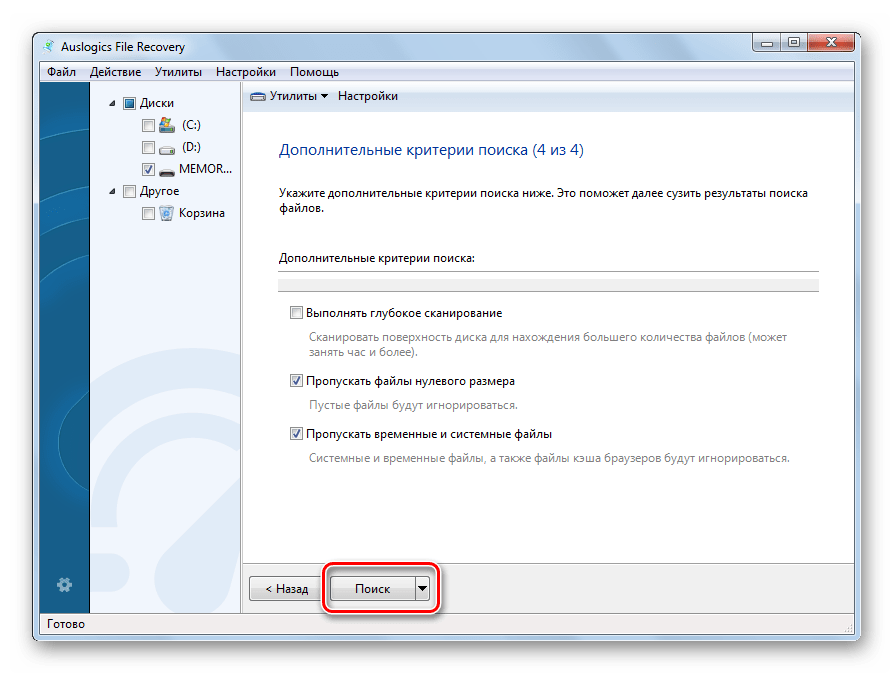
Task: Select the Диски tree label
Action: coord(157,103)
